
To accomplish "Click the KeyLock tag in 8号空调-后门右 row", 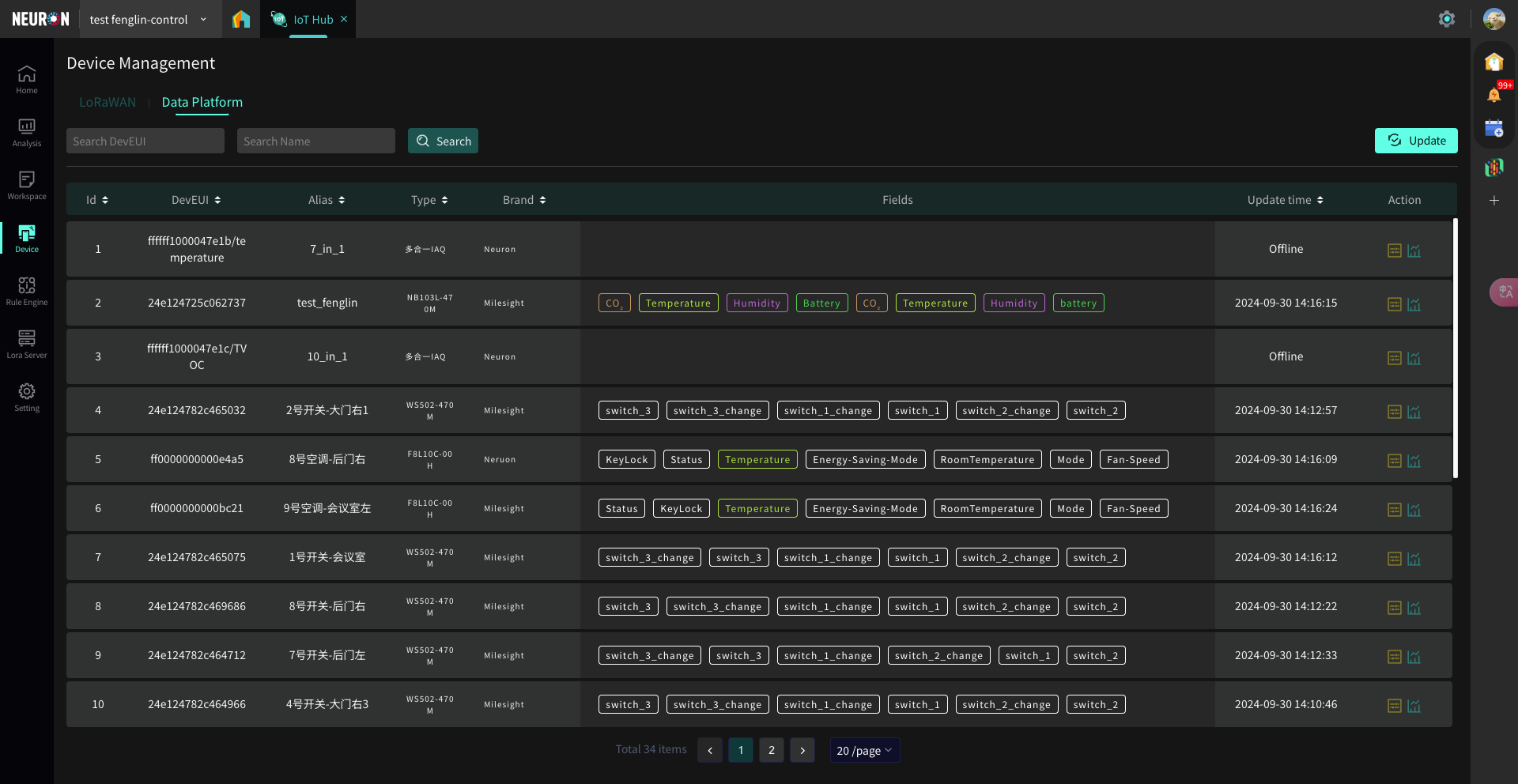I will tap(627, 459).
